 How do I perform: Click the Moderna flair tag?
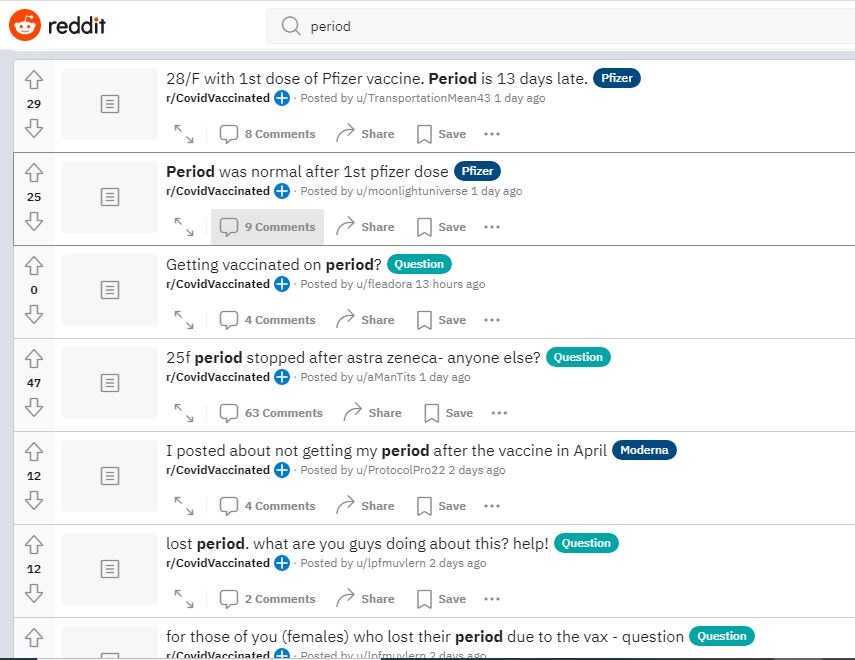click(x=644, y=450)
